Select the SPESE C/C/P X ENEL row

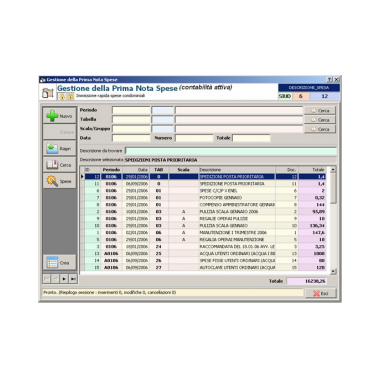(205, 191)
